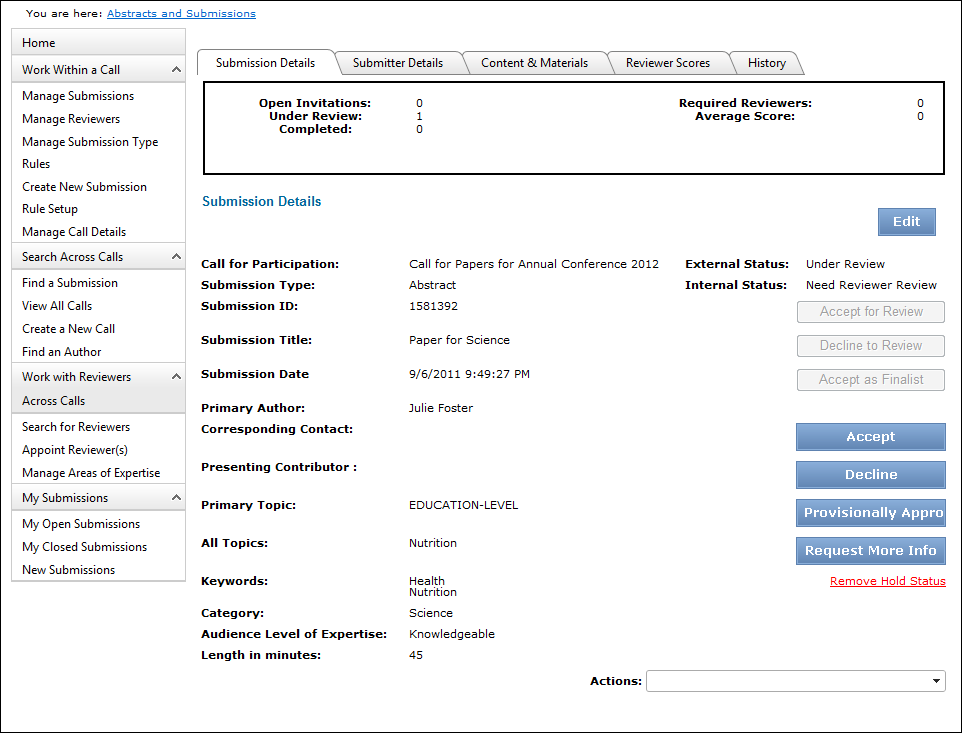962x733 pixels.
Task: Open the History tab
Action: 766,63
